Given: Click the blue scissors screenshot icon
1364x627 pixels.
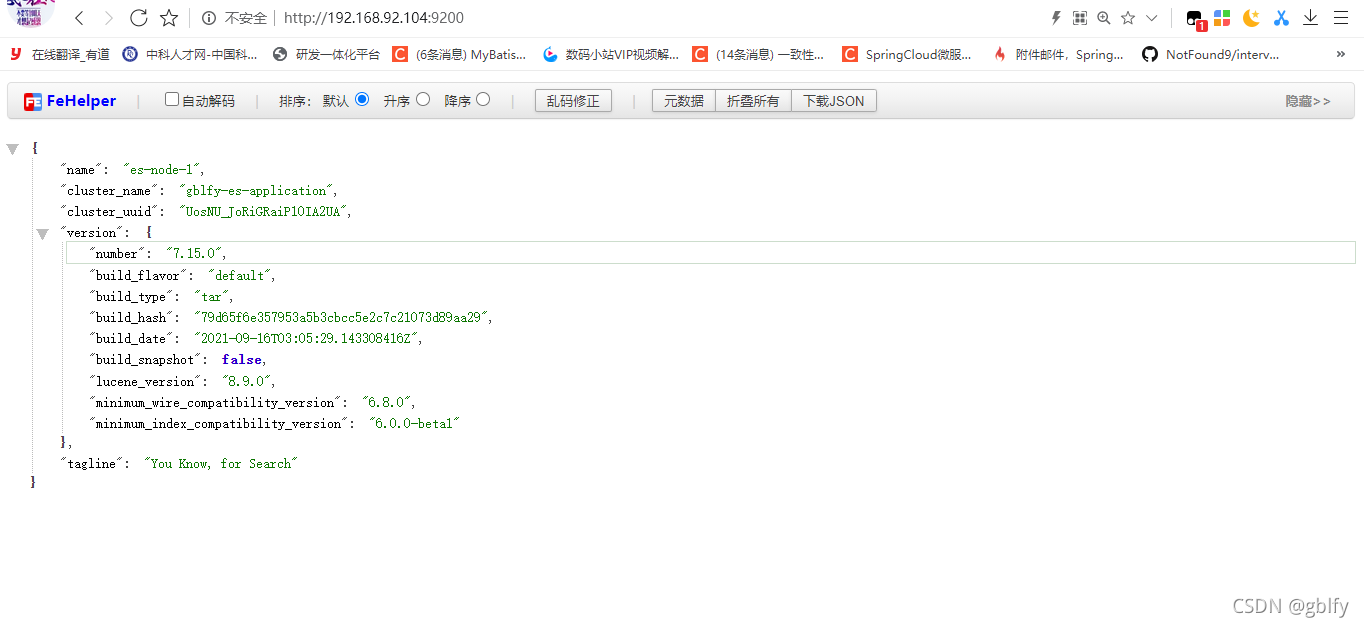Looking at the screenshot, I should pyautogui.click(x=1281, y=18).
